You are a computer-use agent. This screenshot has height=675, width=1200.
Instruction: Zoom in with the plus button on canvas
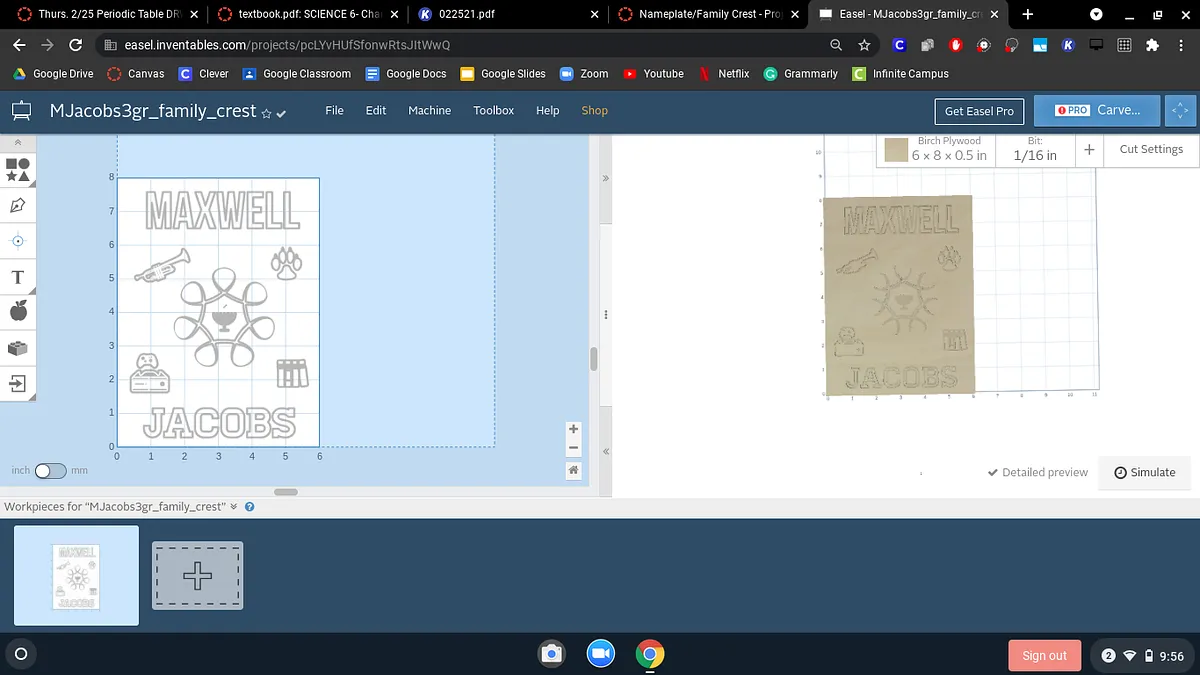coord(573,429)
